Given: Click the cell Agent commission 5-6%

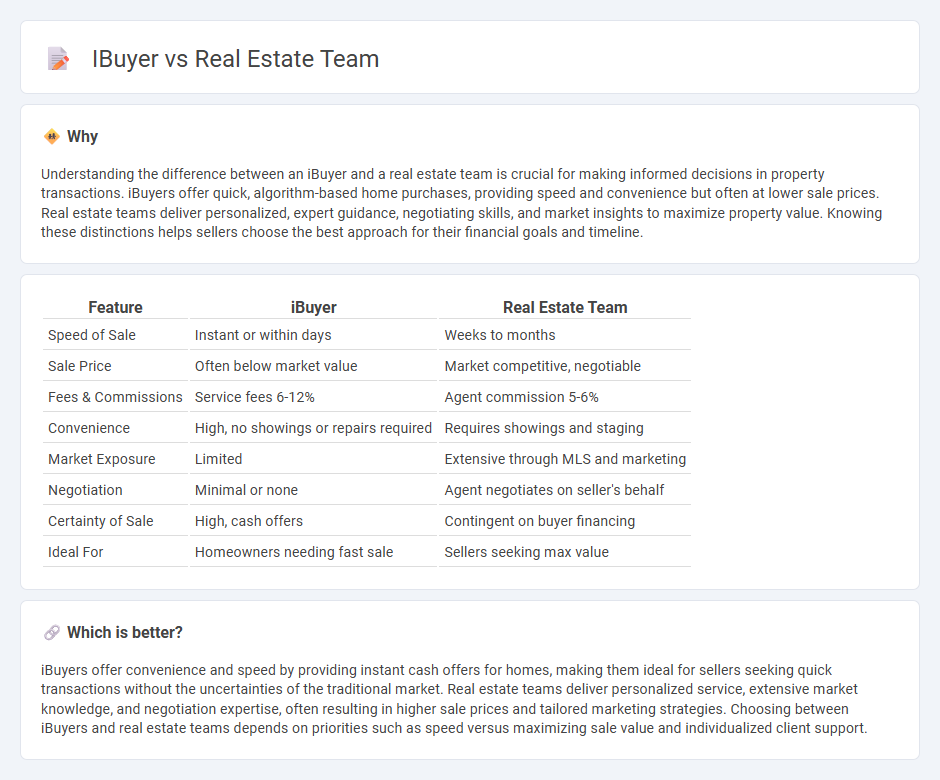Looking at the screenshot, I should click(522, 397).
